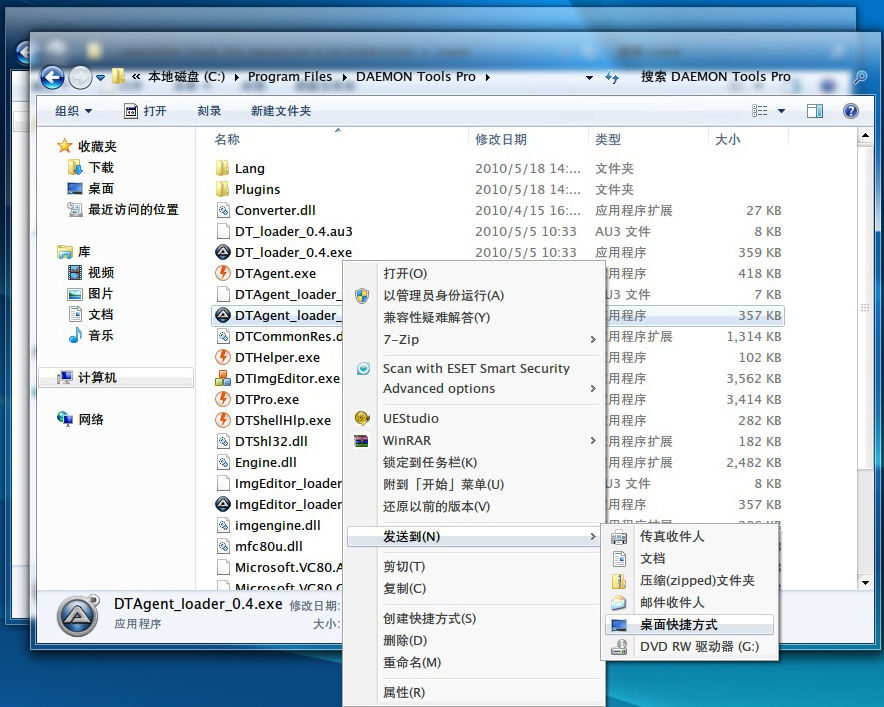Open the address bar history dropdown
The height and width of the screenshot is (707, 884).
tap(589, 78)
